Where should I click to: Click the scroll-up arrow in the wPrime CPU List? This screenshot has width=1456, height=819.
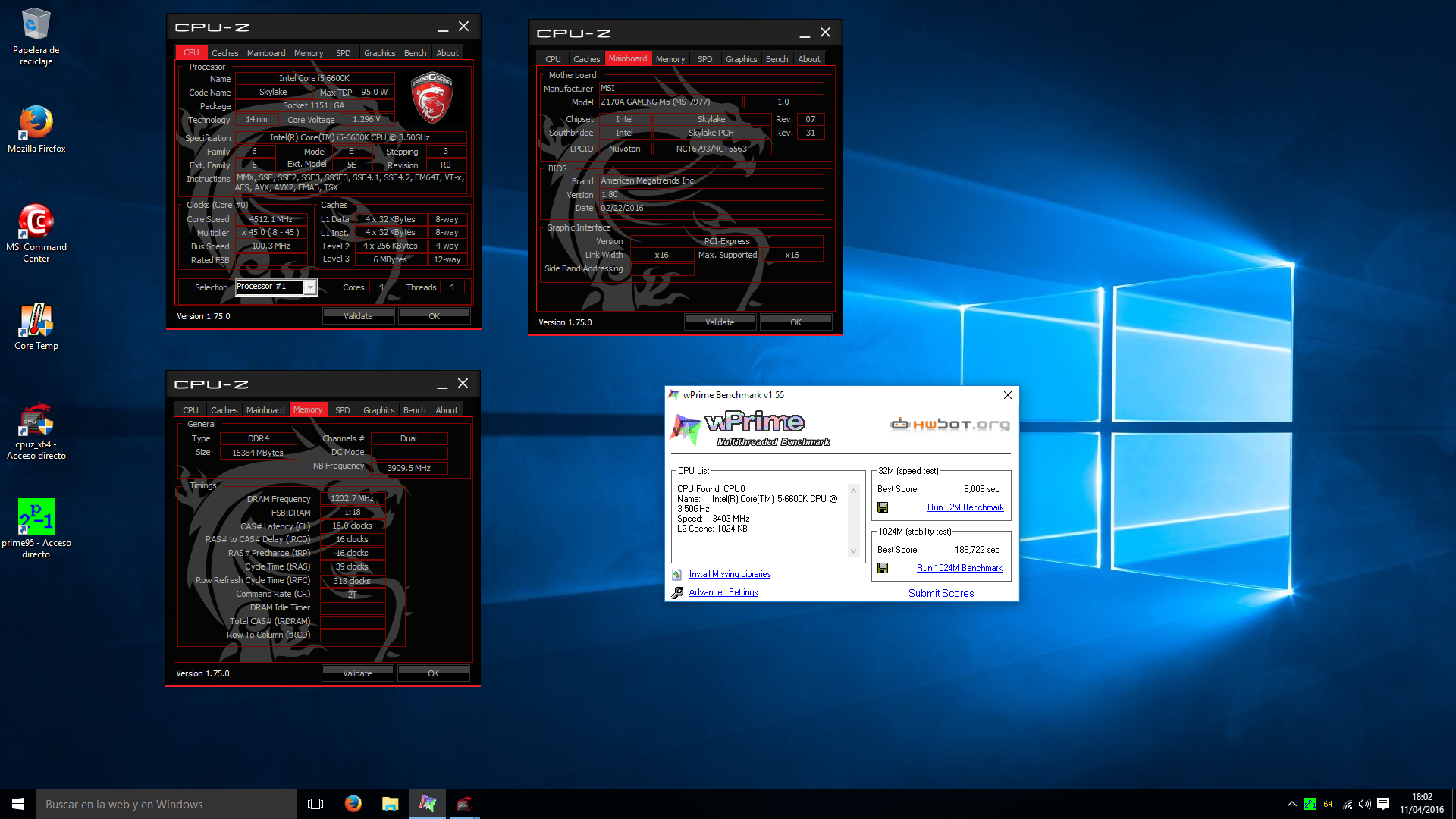[x=853, y=491]
